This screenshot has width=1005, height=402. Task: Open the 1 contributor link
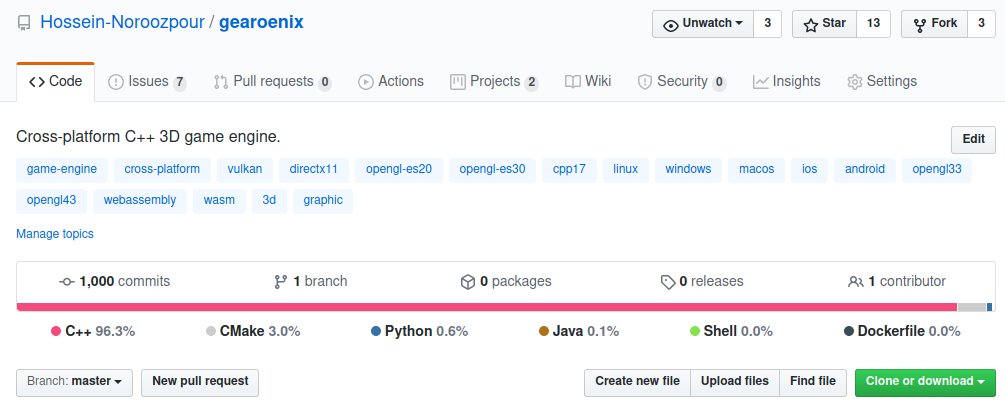tap(897, 281)
